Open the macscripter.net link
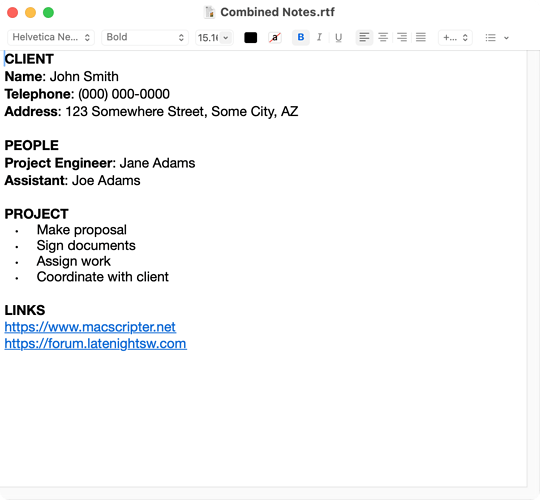540x500 pixels. 90,327
